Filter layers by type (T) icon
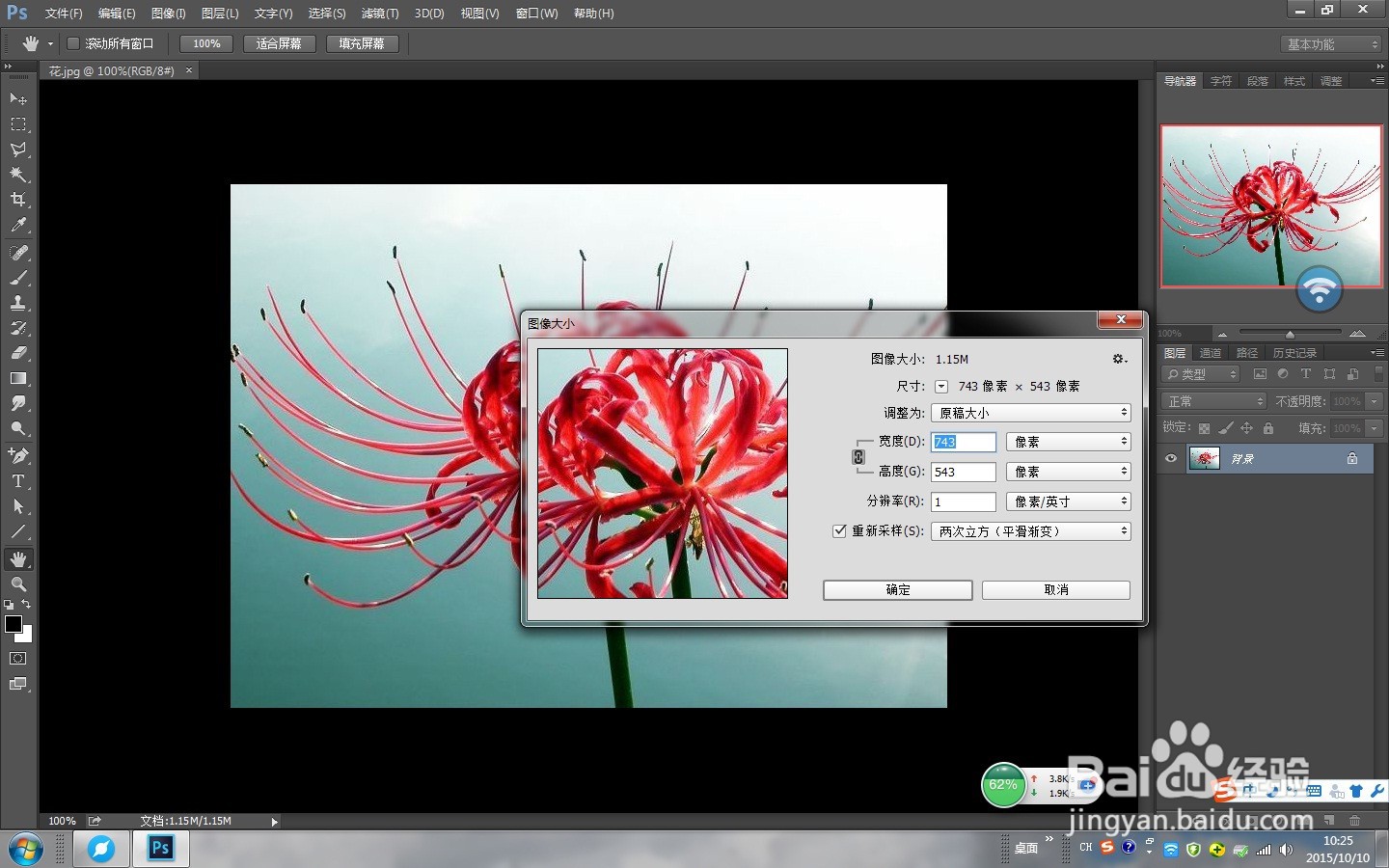1389x868 pixels. point(1306,374)
